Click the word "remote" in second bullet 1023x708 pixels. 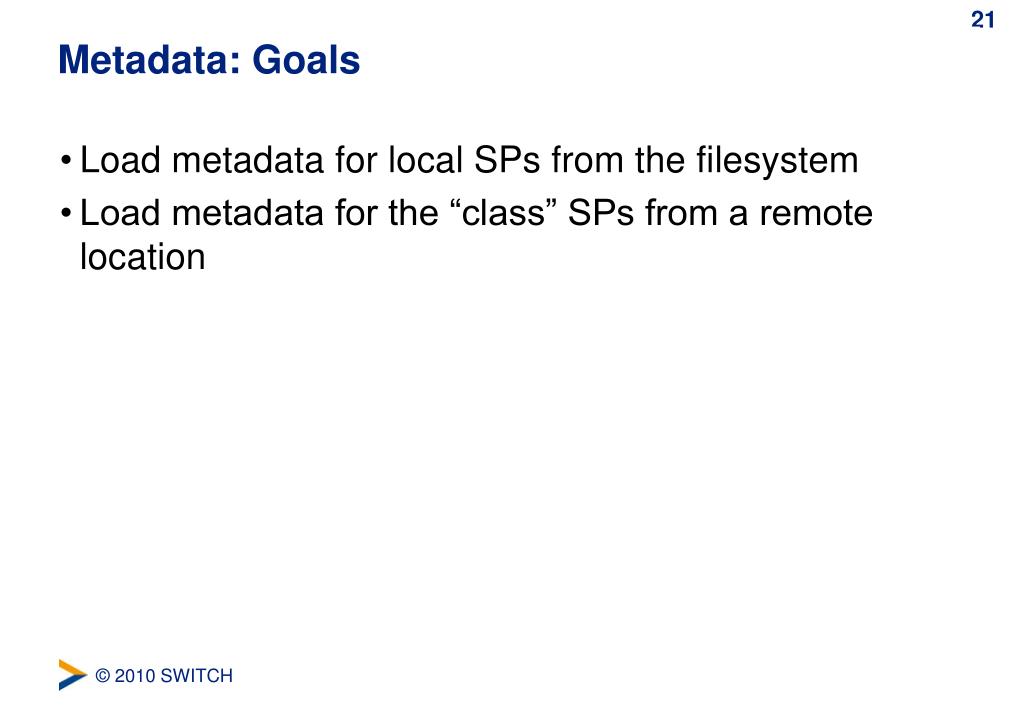pyautogui.click(x=816, y=213)
